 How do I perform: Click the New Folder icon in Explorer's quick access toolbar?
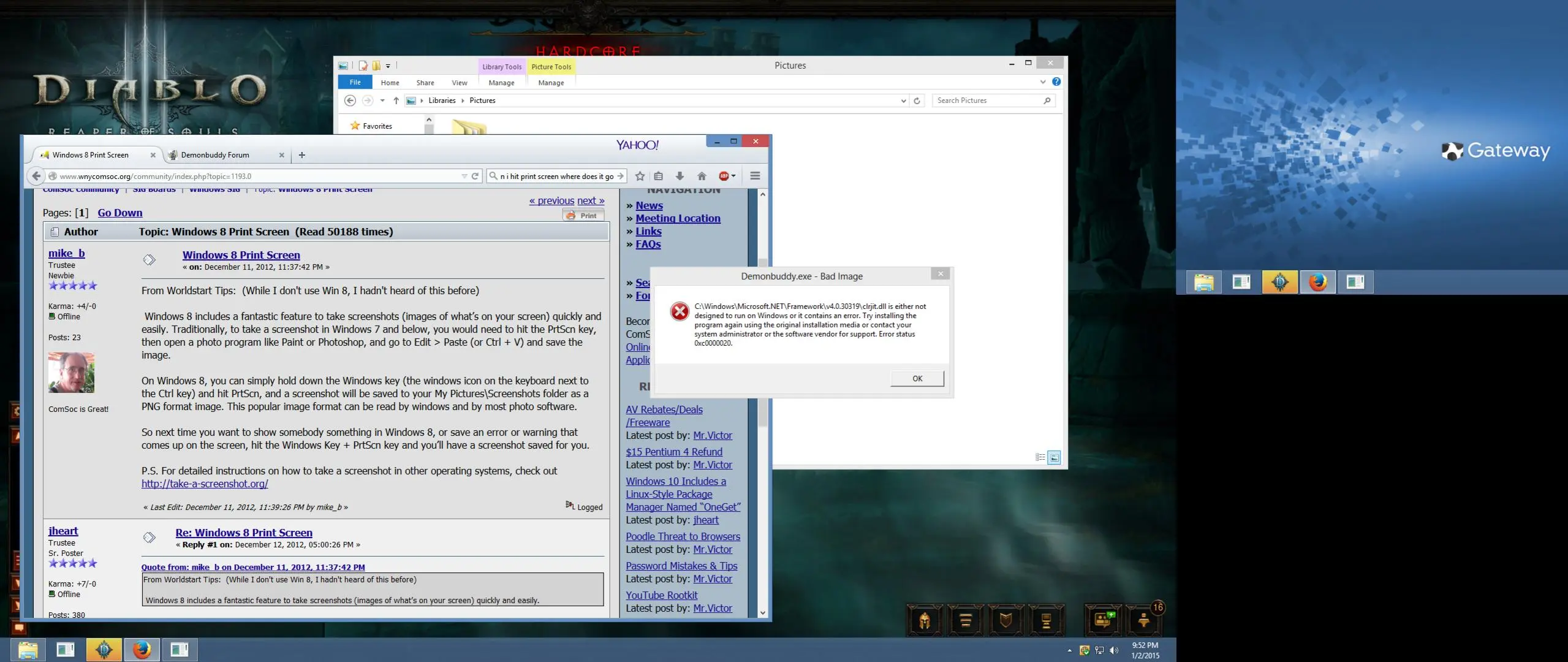376,66
